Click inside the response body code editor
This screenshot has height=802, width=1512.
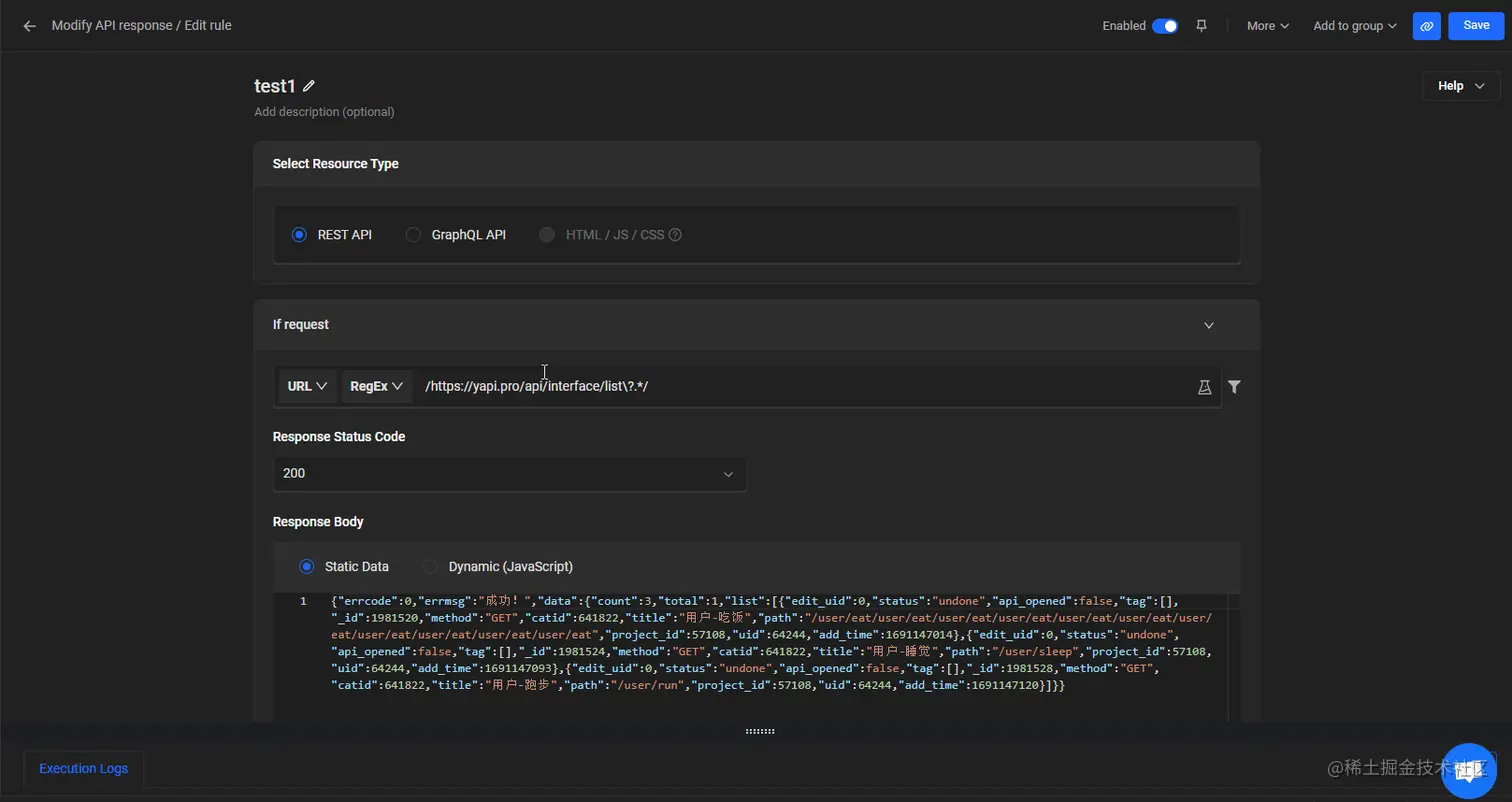756,655
